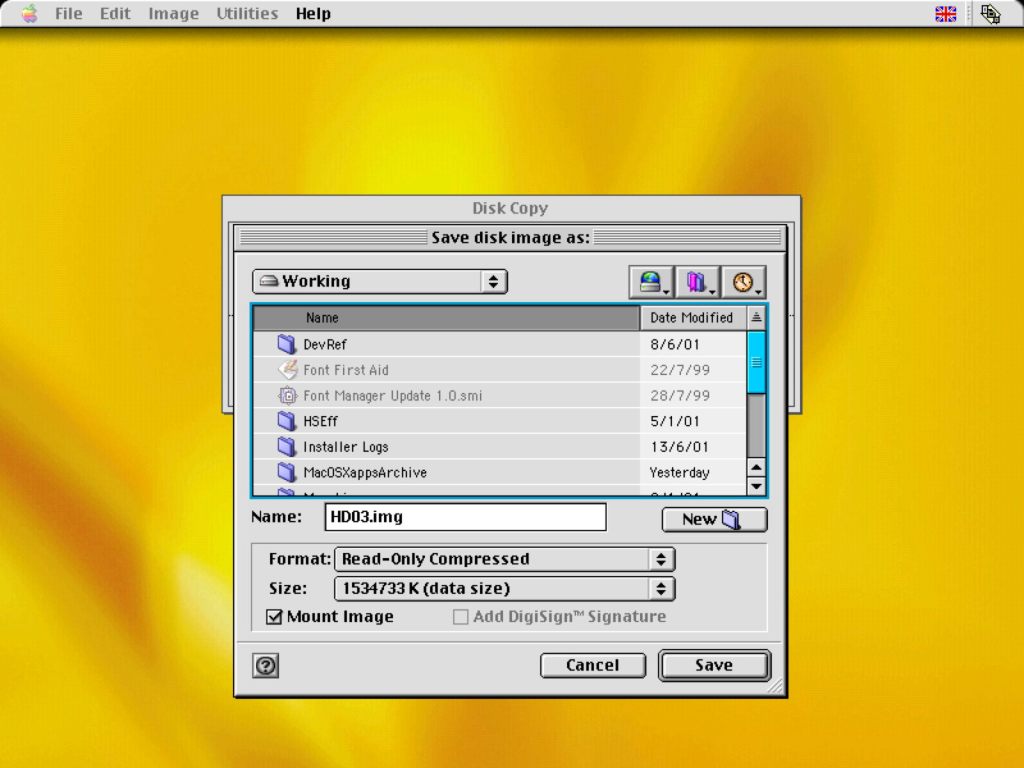Open the Size dropdown menu
The height and width of the screenshot is (768, 1024).
tap(504, 589)
